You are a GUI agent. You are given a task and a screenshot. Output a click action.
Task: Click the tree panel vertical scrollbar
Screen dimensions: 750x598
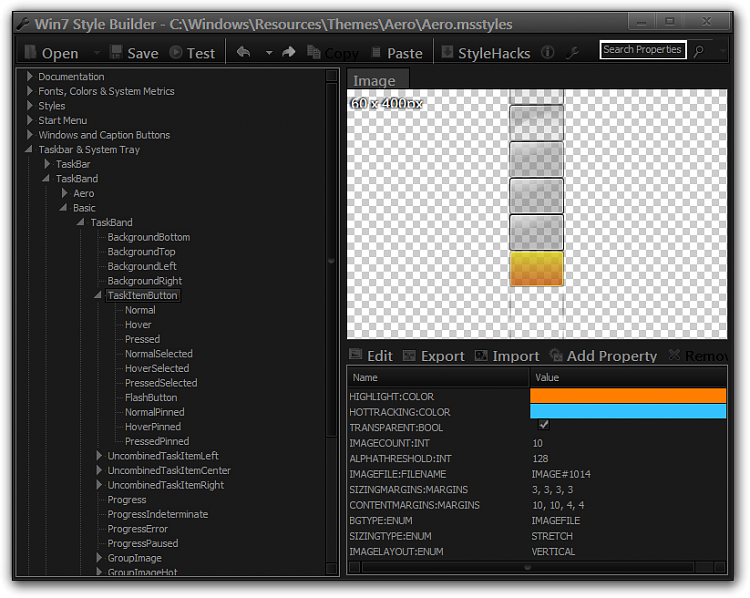(331, 261)
